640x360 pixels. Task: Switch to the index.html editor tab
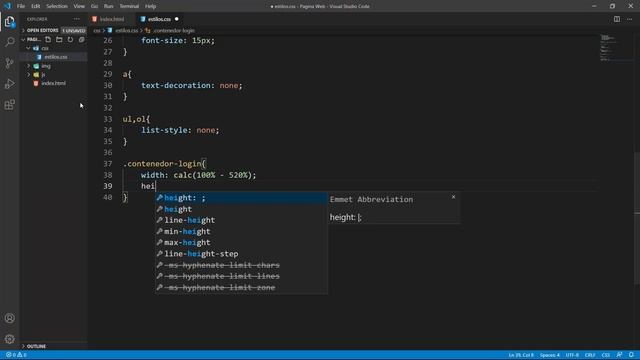(111, 19)
